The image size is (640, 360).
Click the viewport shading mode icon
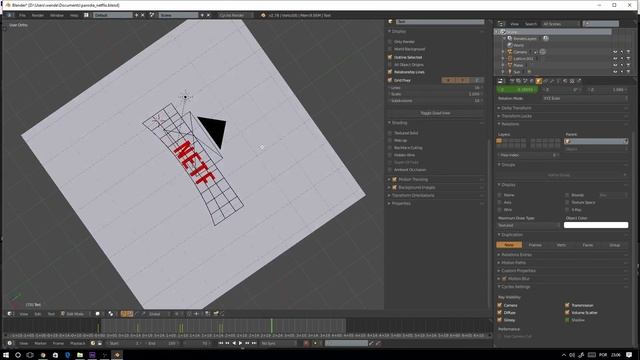[98, 314]
